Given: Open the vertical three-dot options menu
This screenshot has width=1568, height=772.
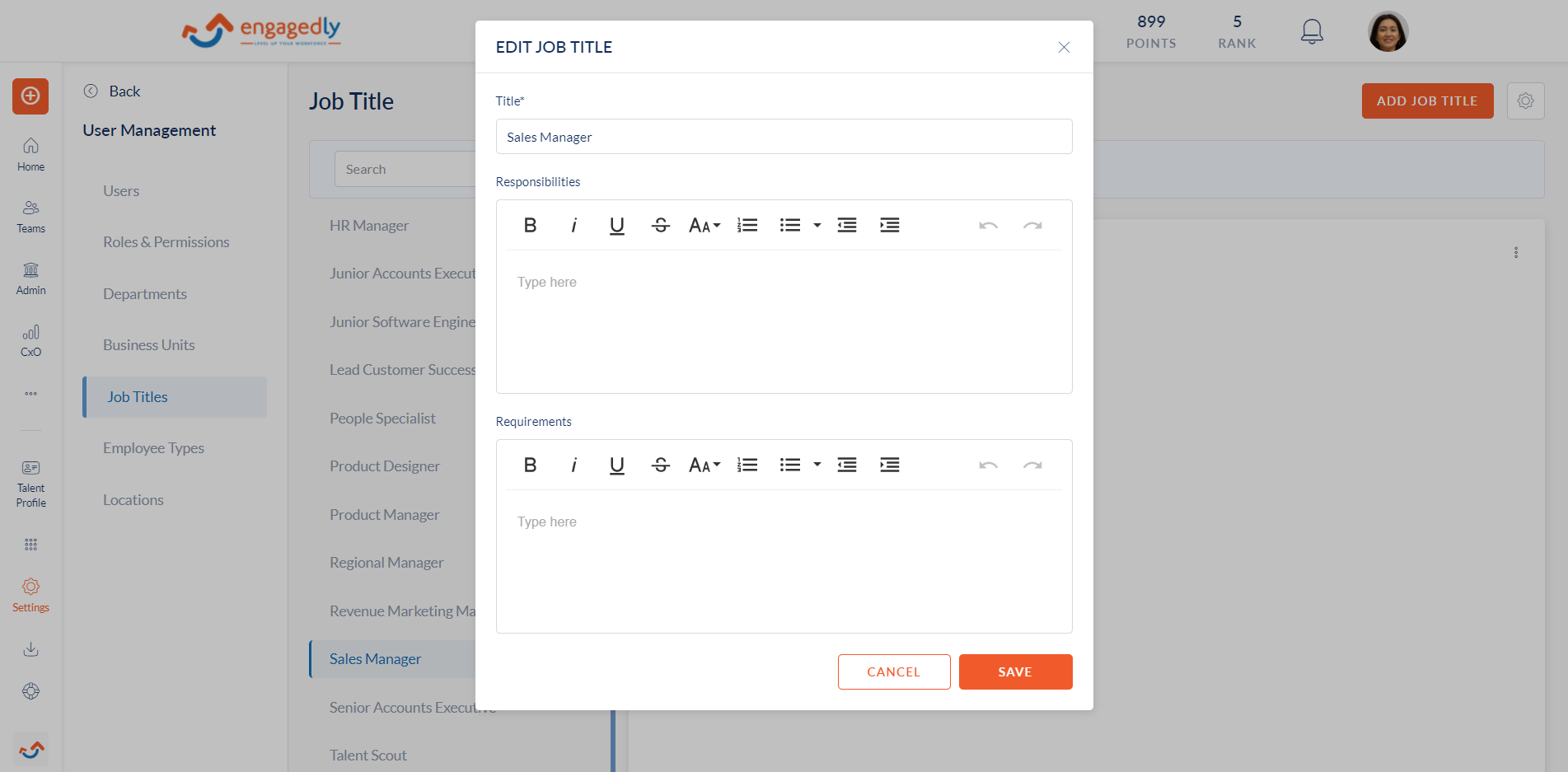Looking at the screenshot, I should click(x=1515, y=252).
